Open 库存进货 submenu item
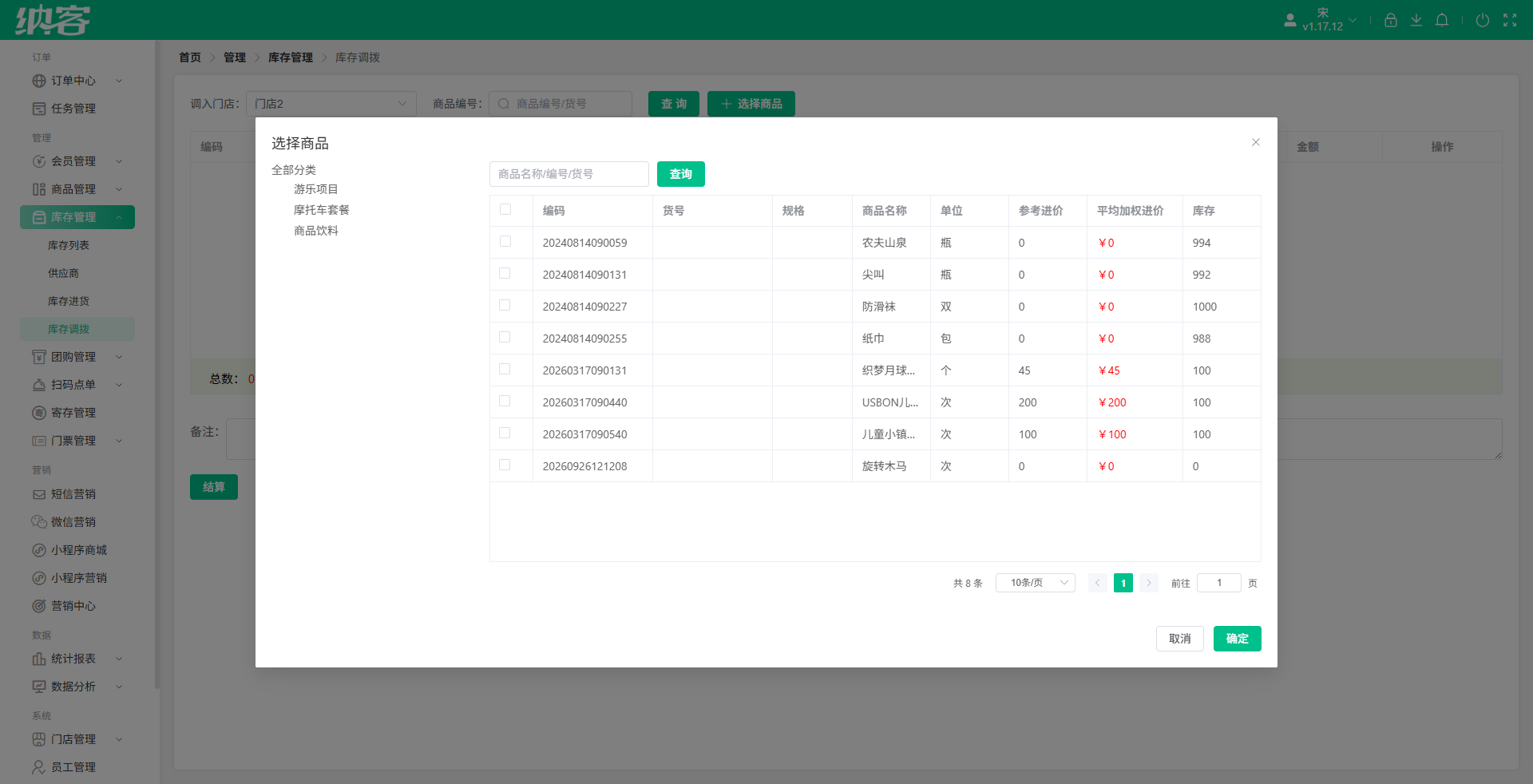Image resolution: width=1533 pixels, height=784 pixels. click(69, 301)
